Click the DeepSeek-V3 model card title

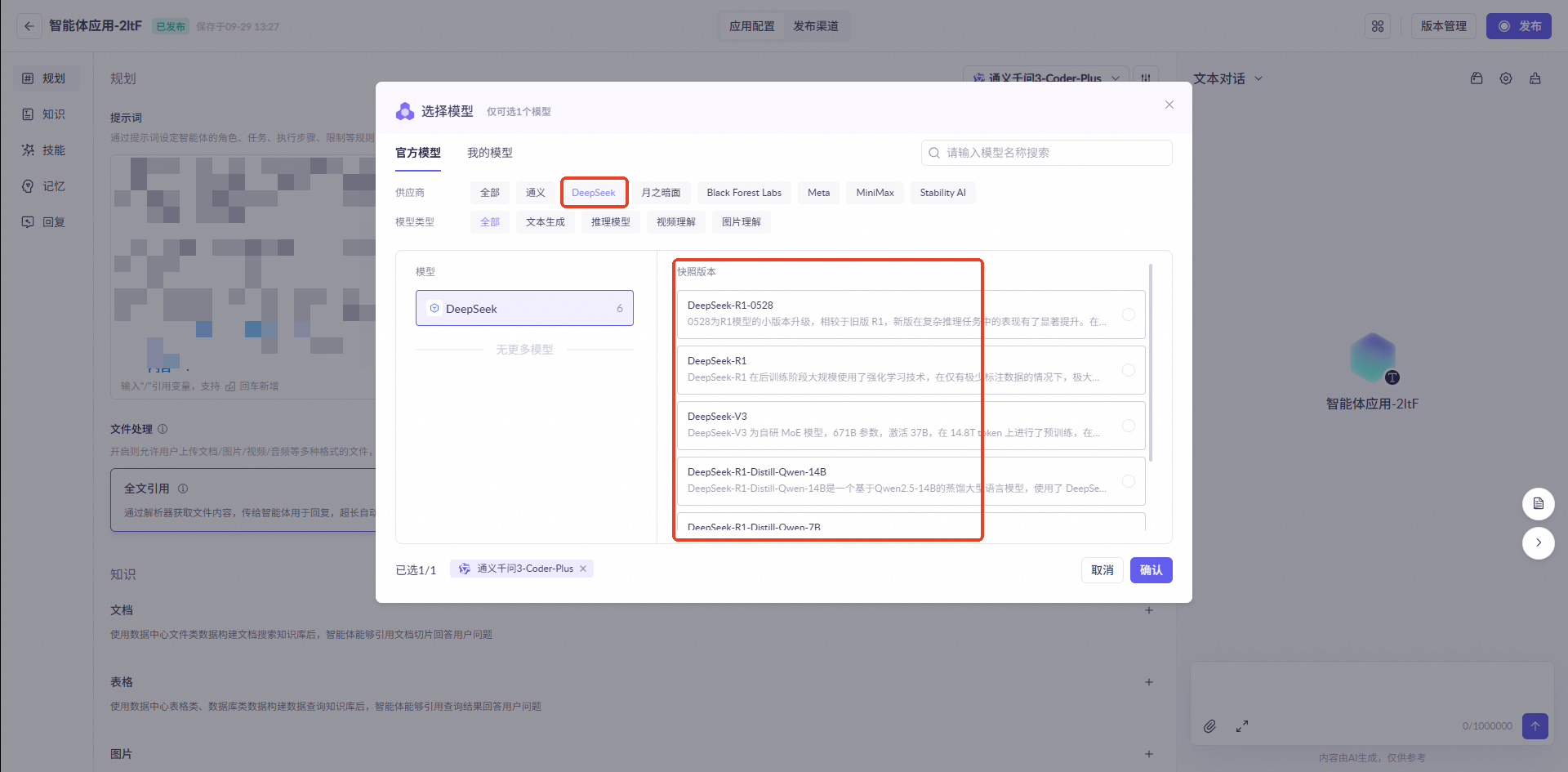717,417
